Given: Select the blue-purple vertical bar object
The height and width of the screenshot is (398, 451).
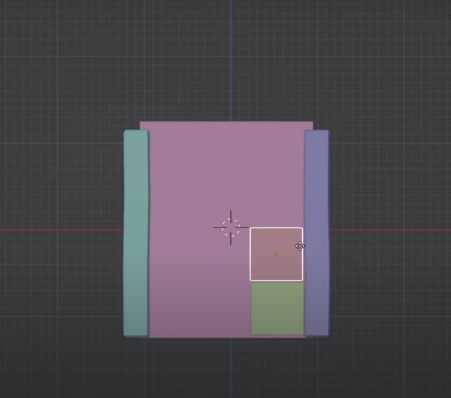Looking at the screenshot, I should [x=317, y=233].
